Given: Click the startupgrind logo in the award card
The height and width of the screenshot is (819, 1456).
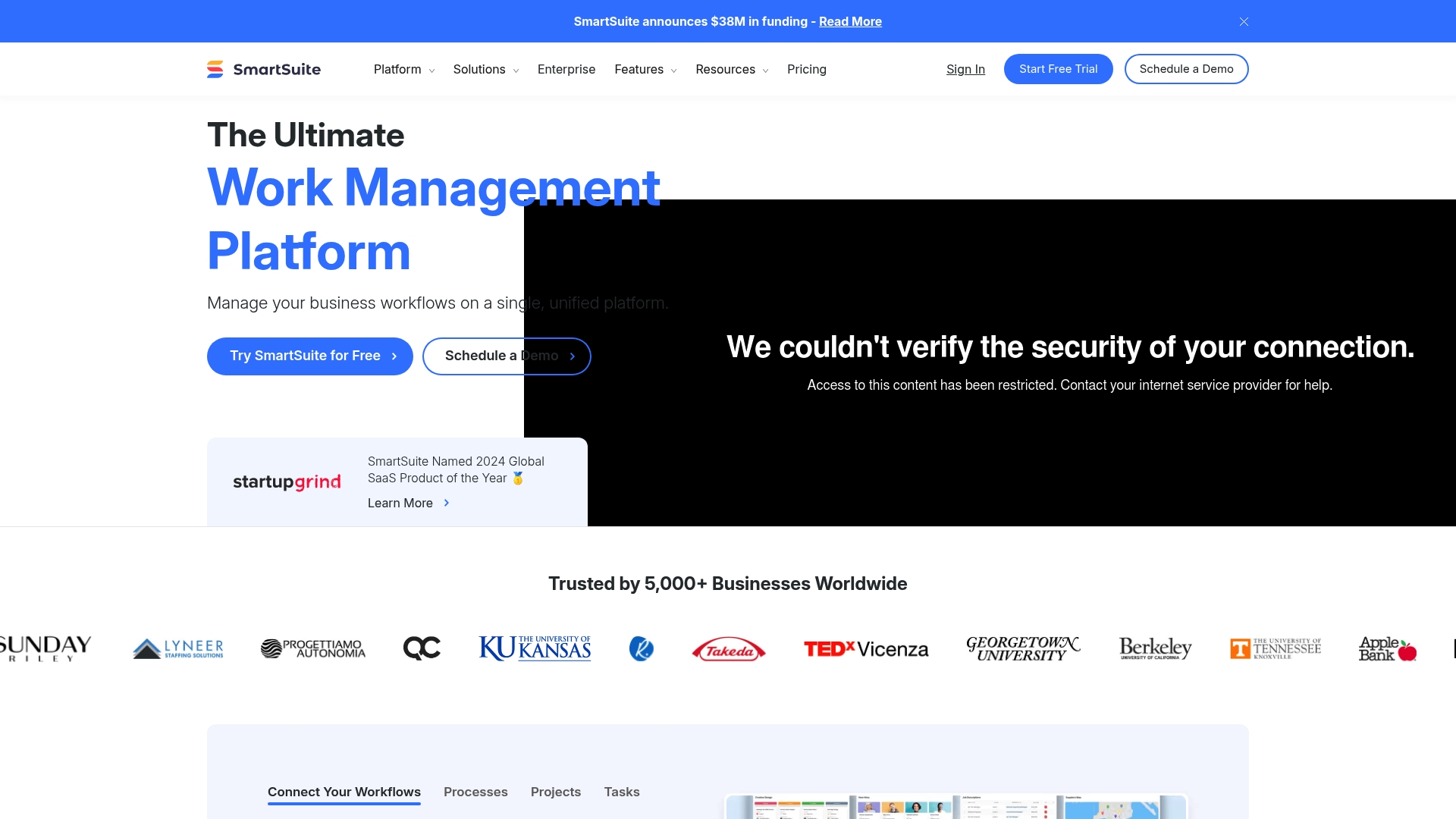Looking at the screenshot, I should [287, 482].
